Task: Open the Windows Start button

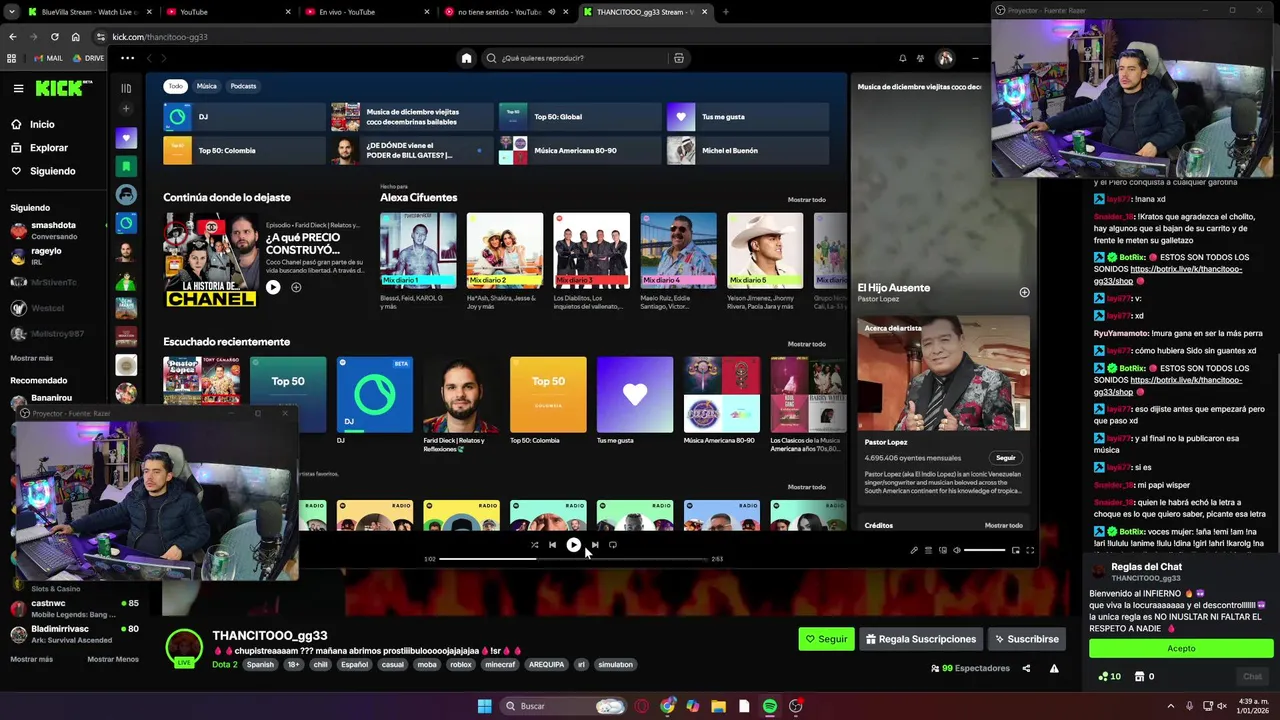Action: 484,706
